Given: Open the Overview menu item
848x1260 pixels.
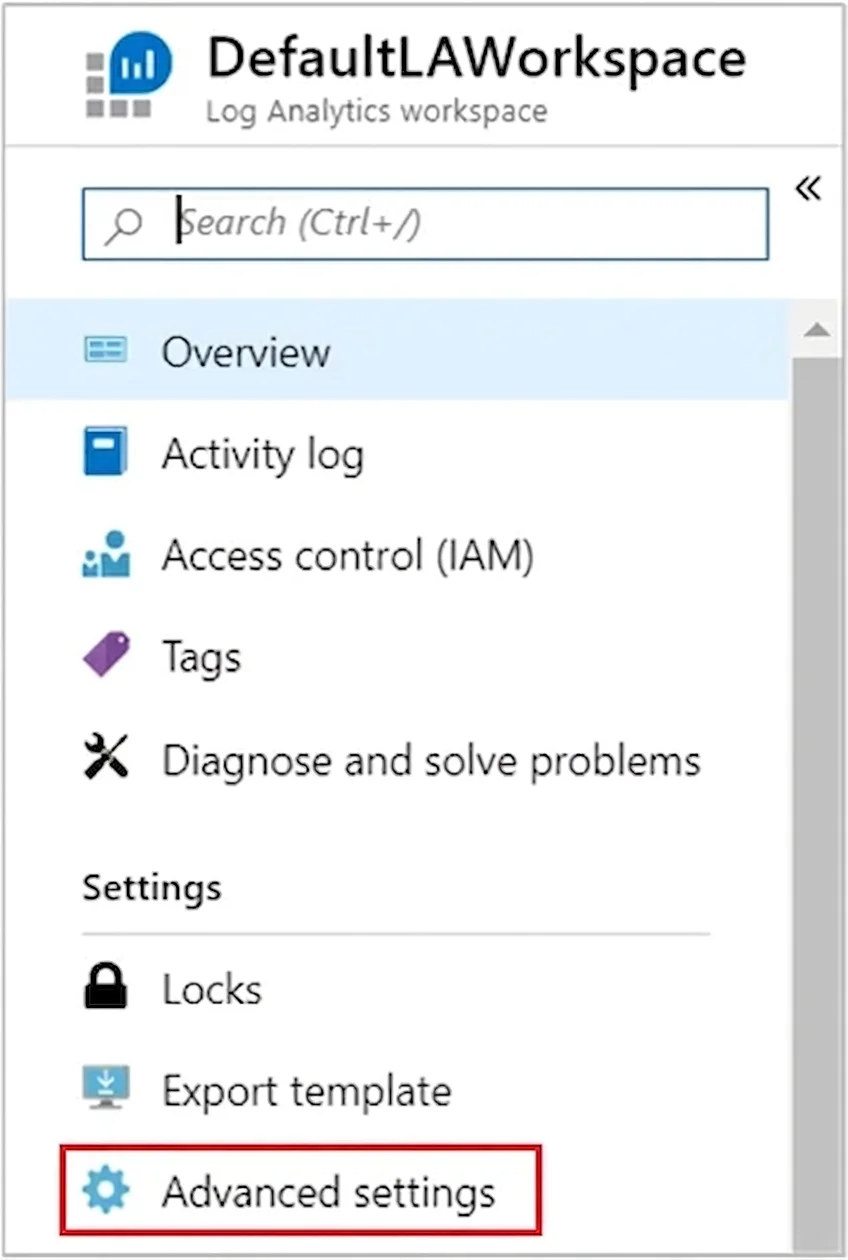Looking at the screenshot, I should pyautogui.click(x=396, y=350).
